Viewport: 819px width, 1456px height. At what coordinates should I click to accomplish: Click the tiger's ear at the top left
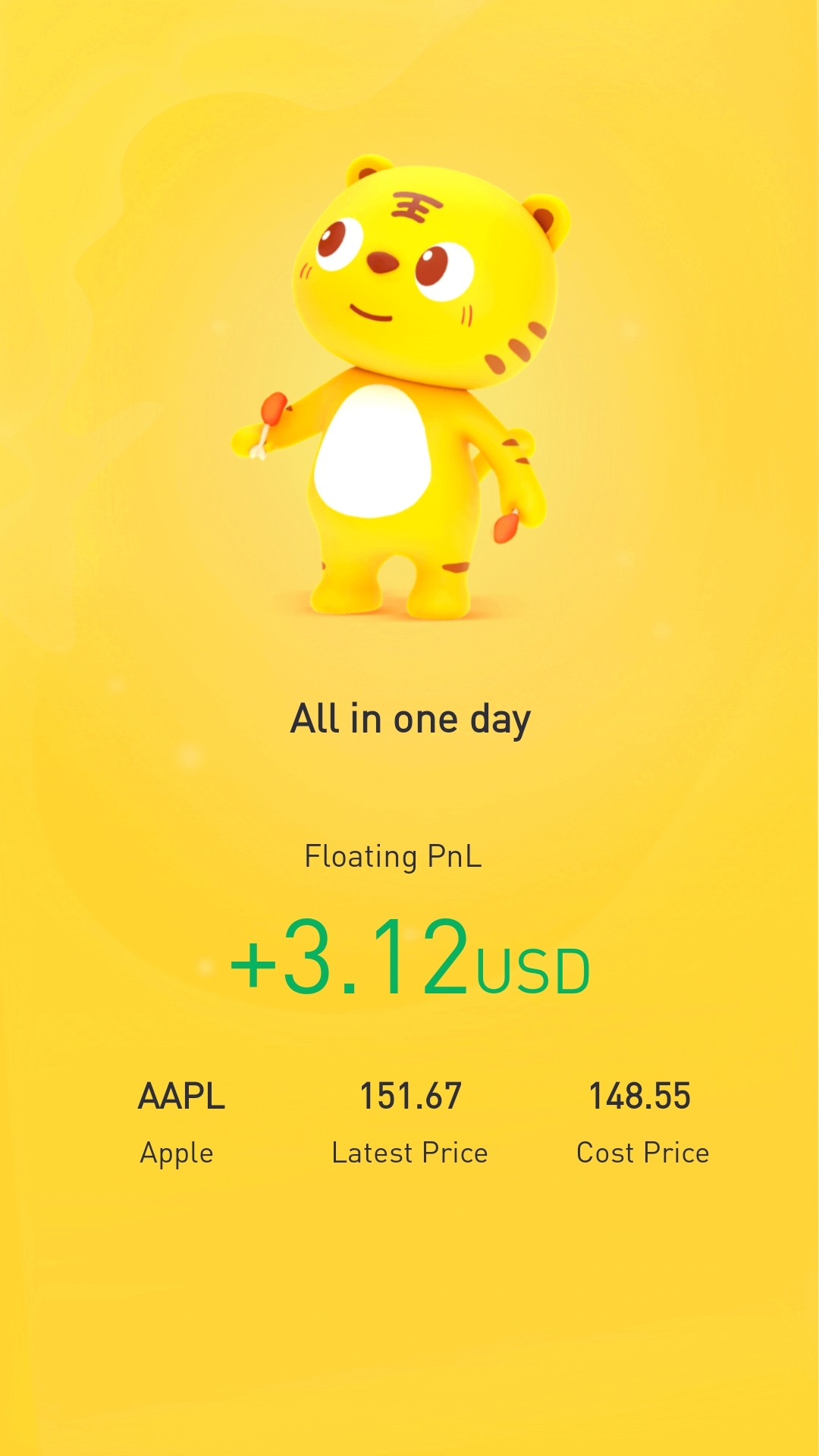367,170
